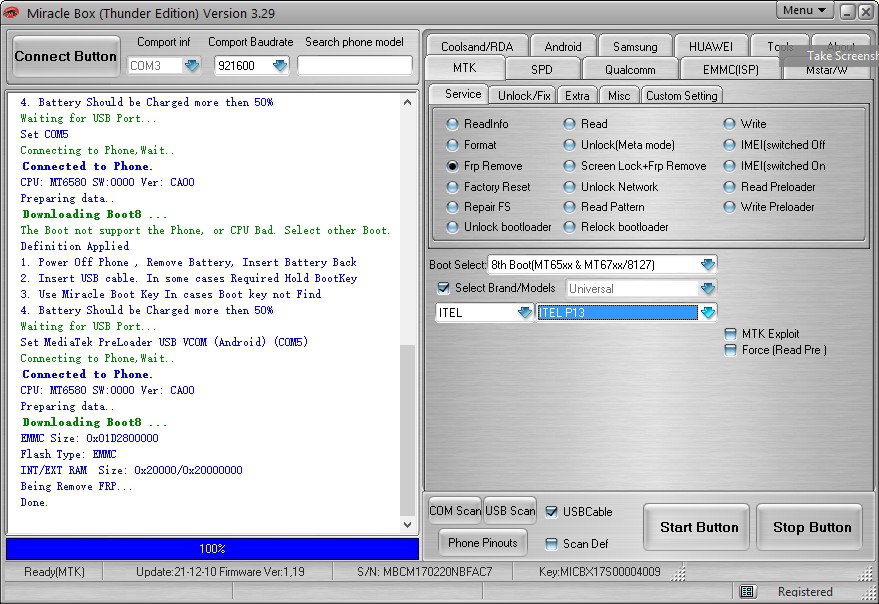Click the COM Scan button

[455, 511]
